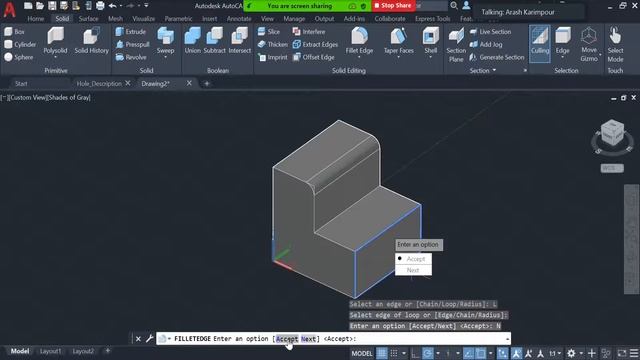Click the Add Jog tool
Screen dimensions: 640x360
[x=486, y=44]
